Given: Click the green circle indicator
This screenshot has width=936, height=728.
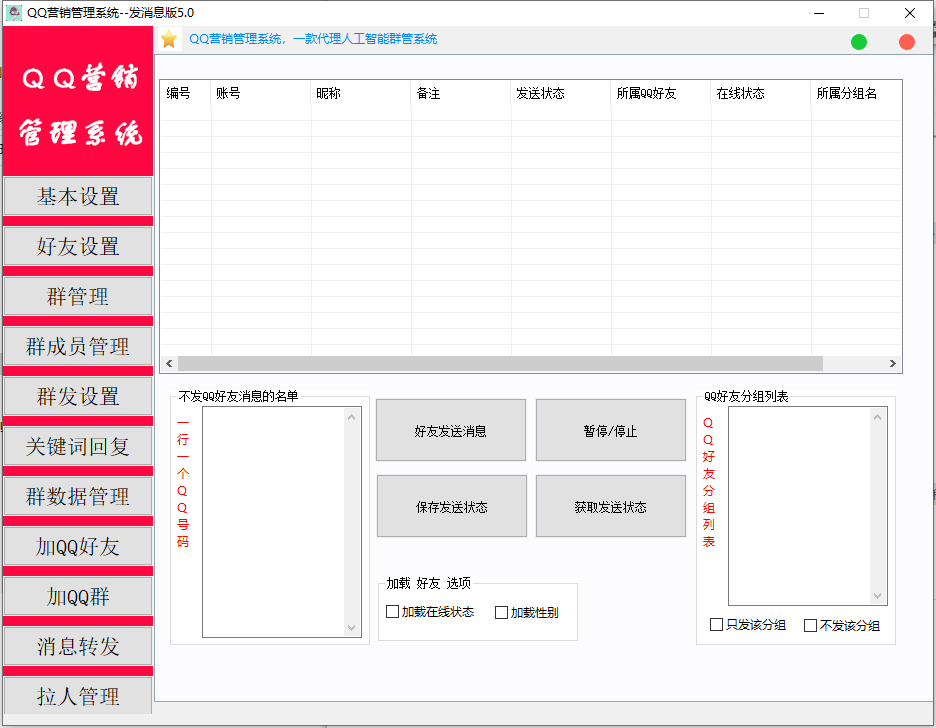Looking at the screenshot, I should pos(858,42).
